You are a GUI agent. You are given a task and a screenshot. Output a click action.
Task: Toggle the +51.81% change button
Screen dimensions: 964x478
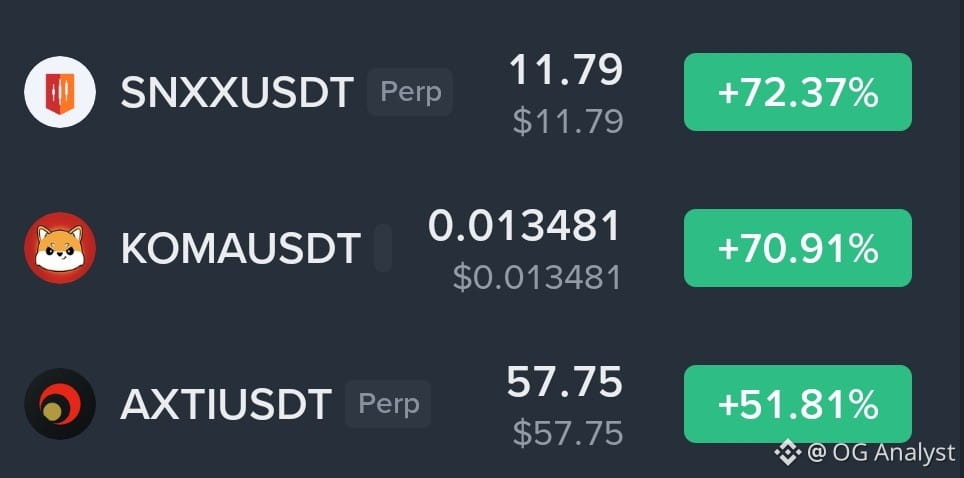797,404
